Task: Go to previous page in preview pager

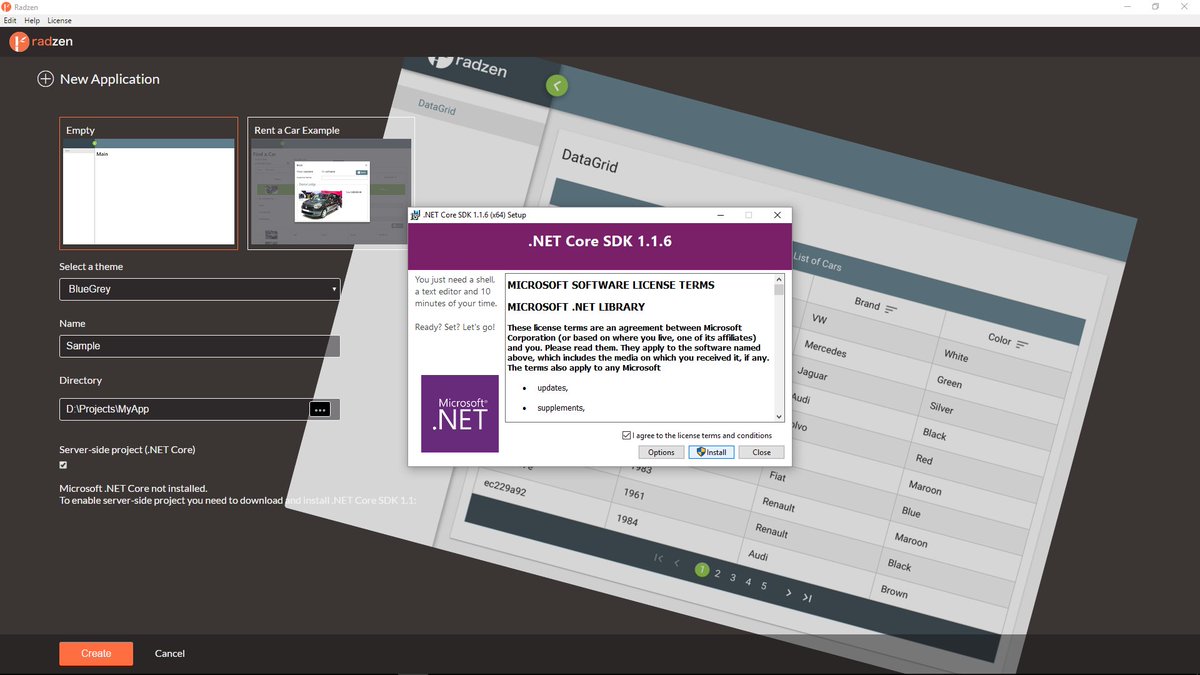Action: tap(677, 563)
